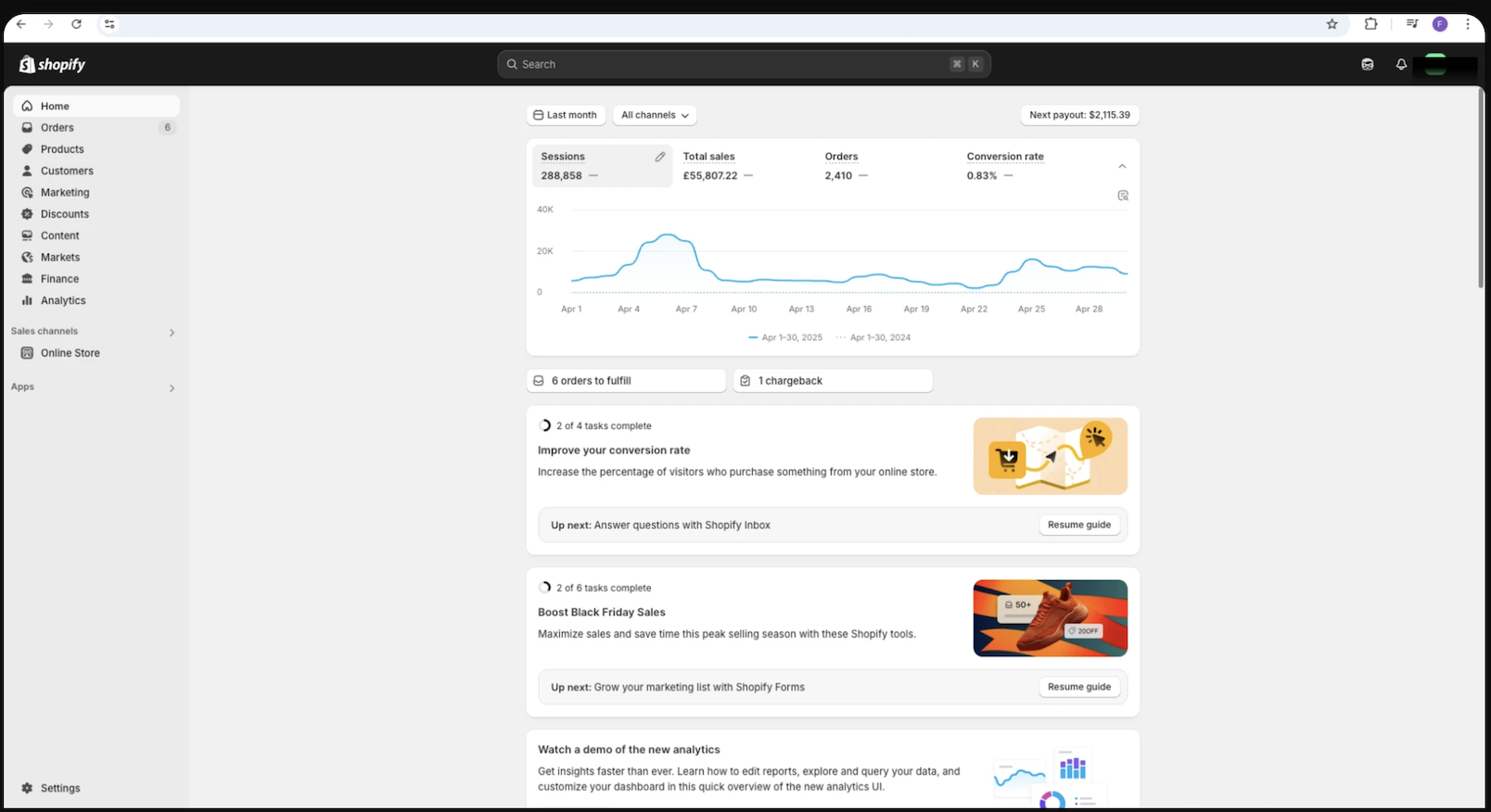Click the Apr 1–30, 2024 legend
Image resolution: width=1491 pixels, height=812 pixels.
pos(873,337)
